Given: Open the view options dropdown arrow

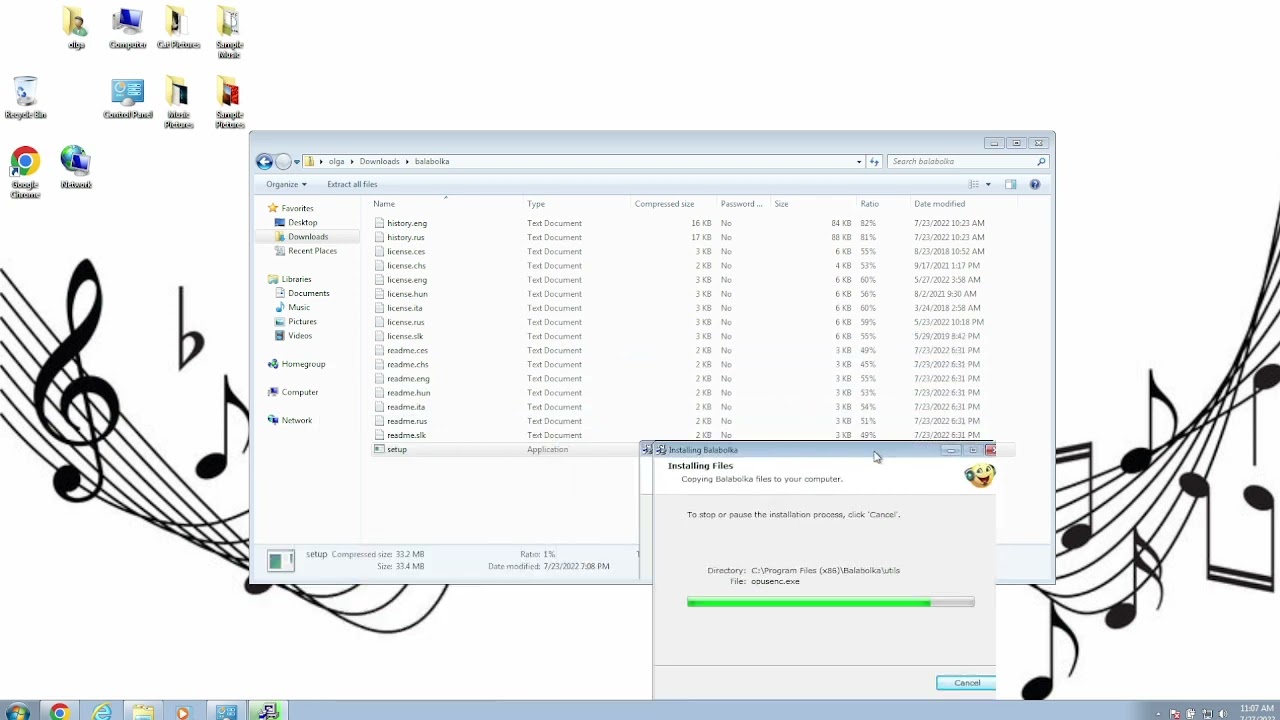Looking at the screenshot, I should click(988, 184).
